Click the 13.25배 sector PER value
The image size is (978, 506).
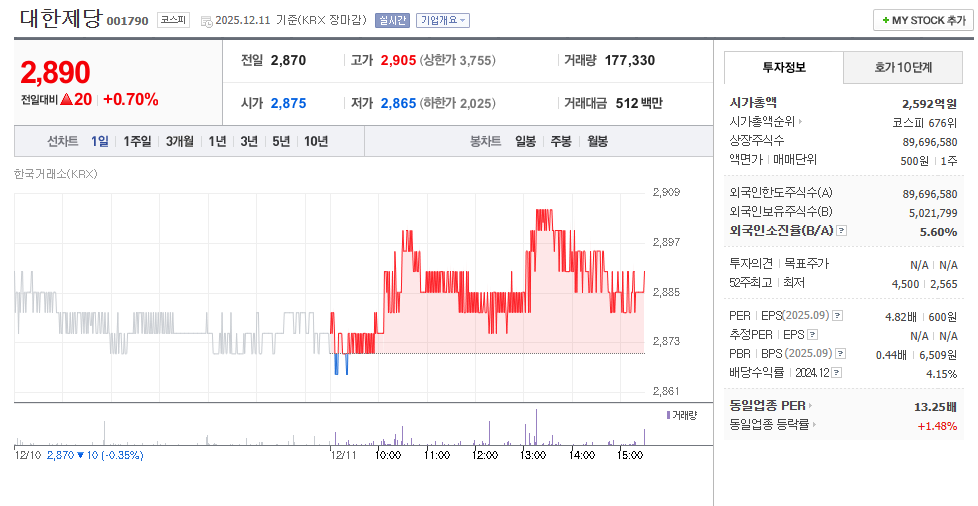pos(936,407)
